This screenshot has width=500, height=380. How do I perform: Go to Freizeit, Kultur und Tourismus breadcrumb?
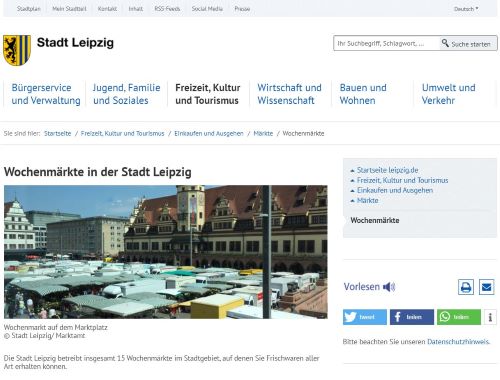(122, 133)
